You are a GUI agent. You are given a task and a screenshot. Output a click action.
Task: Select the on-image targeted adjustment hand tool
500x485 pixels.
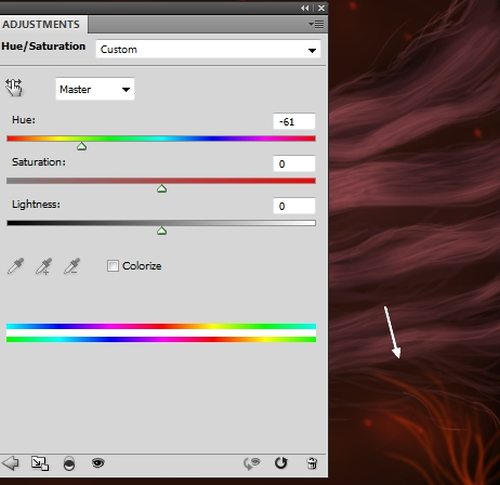tap(14, 88)
